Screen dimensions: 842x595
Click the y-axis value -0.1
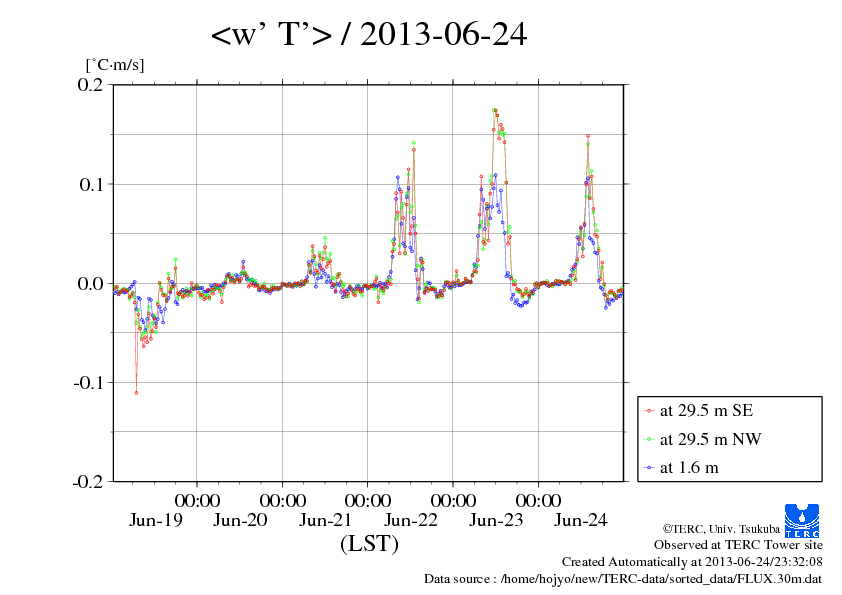(x=88, y=383)
